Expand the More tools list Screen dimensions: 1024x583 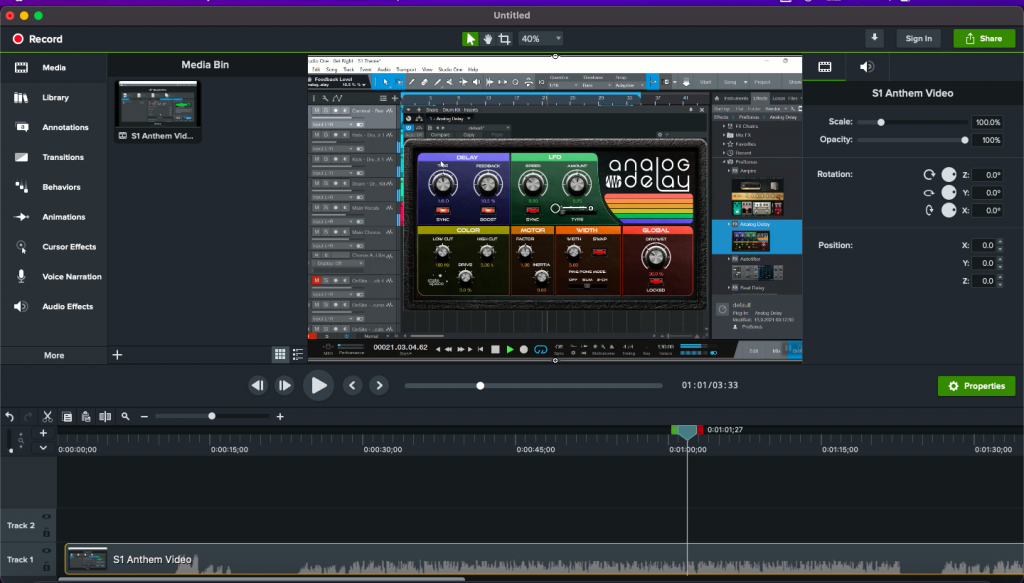pos(54,355)
